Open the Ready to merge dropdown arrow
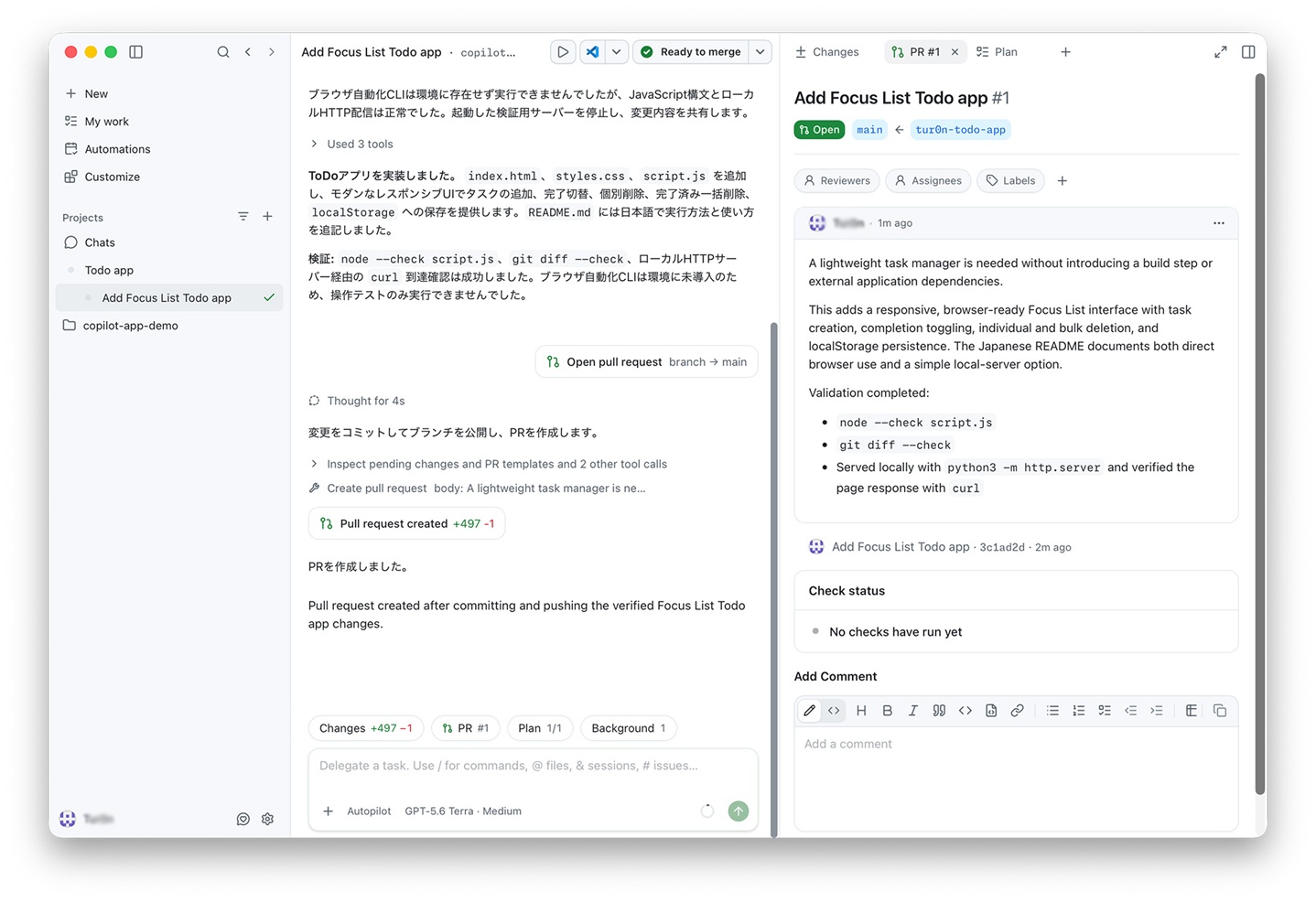1316x902 pixels. [x=760, y=52]
